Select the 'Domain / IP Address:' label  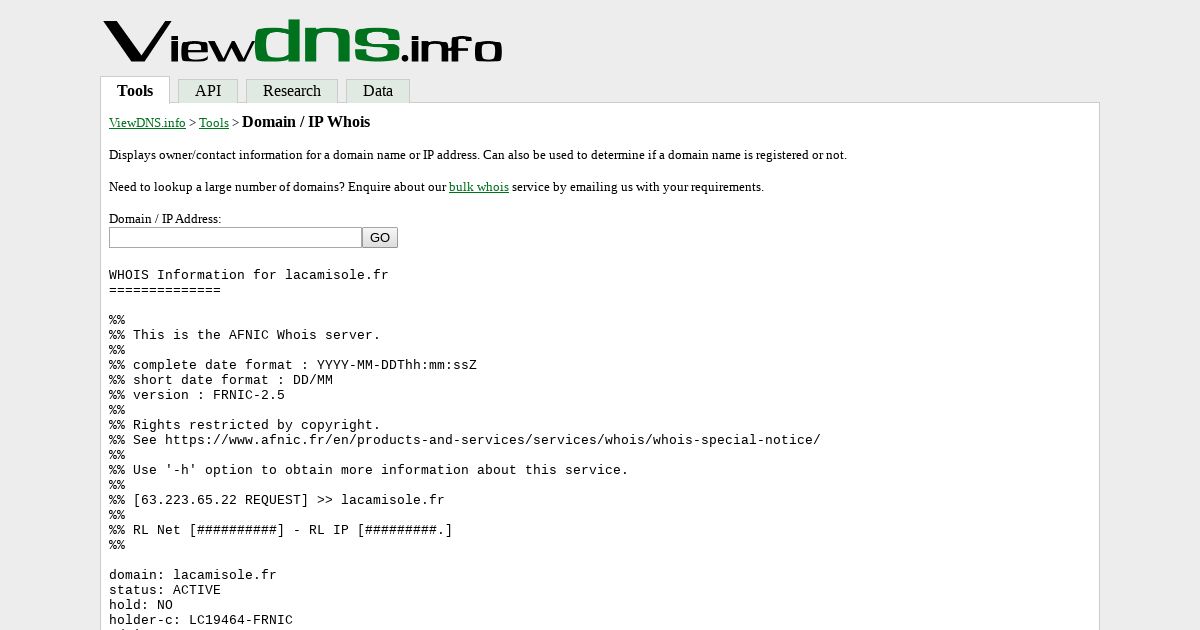(x=165, y=219)
